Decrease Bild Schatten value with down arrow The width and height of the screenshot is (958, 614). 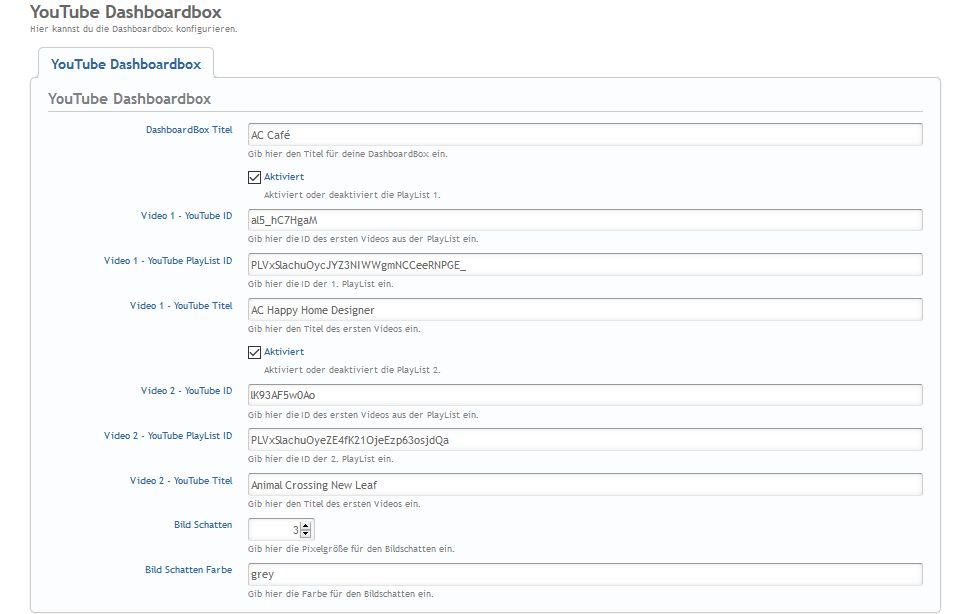(305, 533)
